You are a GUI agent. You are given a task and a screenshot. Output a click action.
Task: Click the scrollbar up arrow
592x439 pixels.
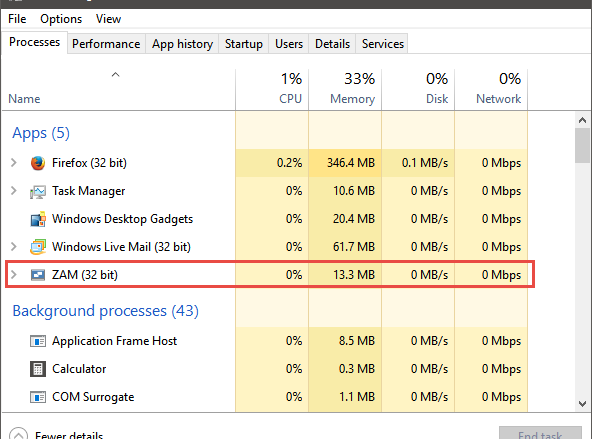[x=582, y=120]
